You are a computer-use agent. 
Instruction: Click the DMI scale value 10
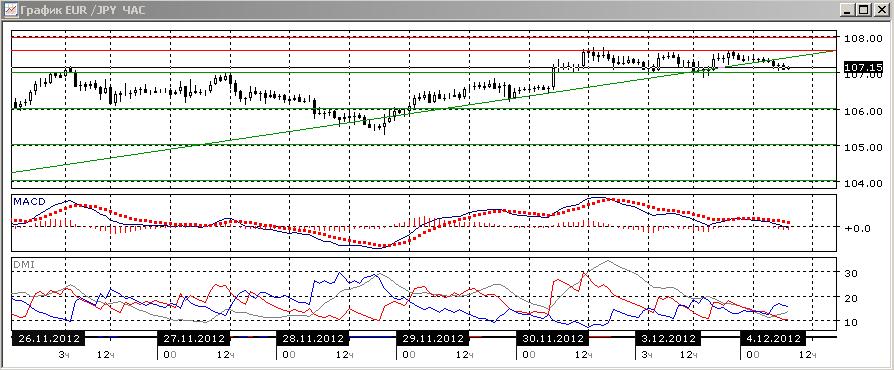tap(851, 322)
